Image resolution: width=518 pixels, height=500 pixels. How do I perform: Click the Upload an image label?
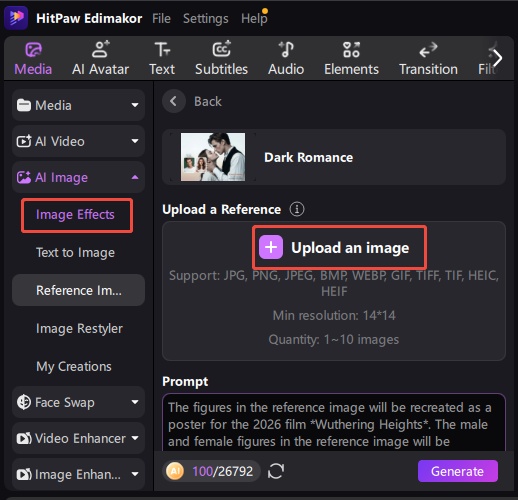(x=350, y=248)
